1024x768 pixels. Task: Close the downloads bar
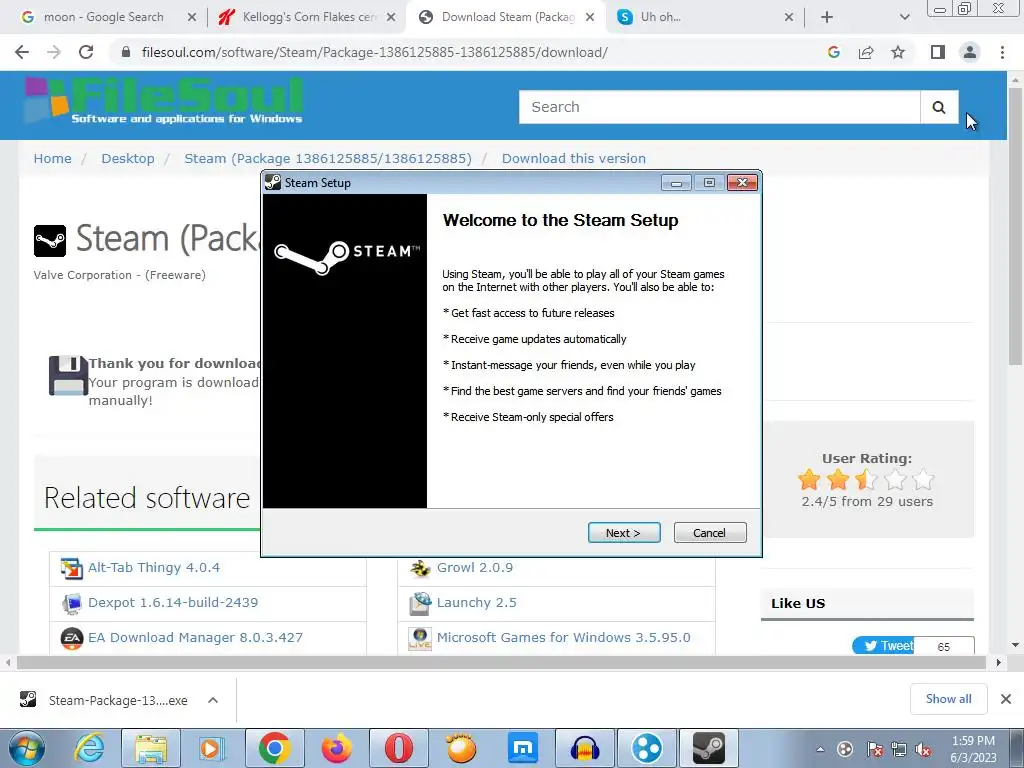tap(1006, 699)
